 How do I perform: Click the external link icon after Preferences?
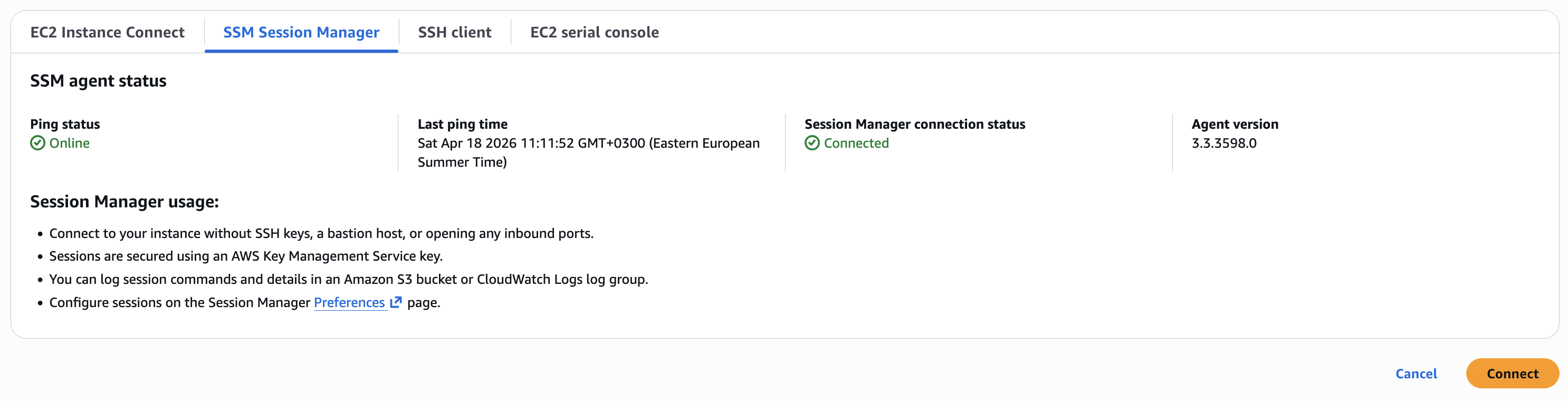[x=396, y=302]
